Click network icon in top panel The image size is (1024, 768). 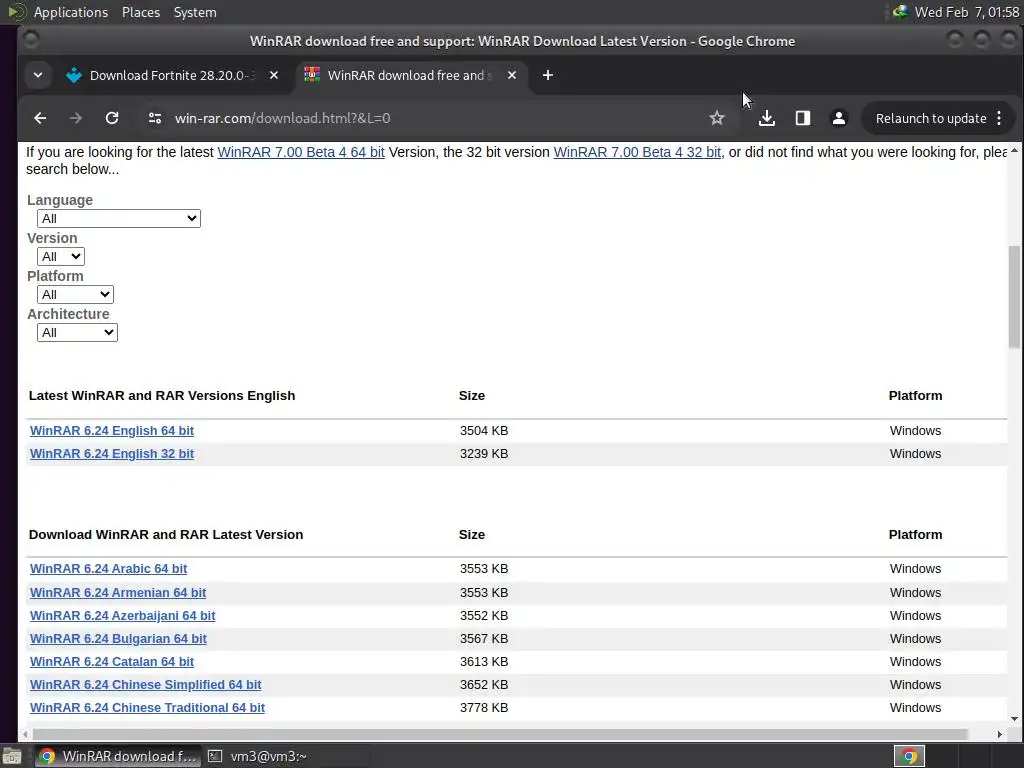[900, 12]
